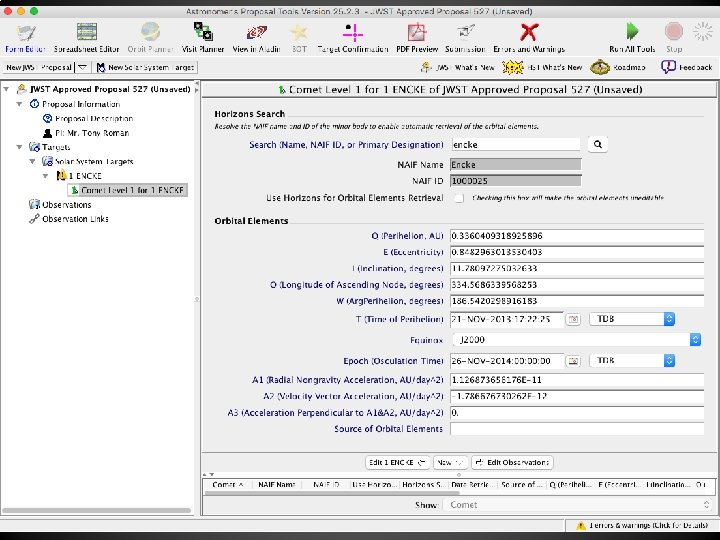
Task: Open time scale dropdown for Time of Perihelion
Action: 632,319
